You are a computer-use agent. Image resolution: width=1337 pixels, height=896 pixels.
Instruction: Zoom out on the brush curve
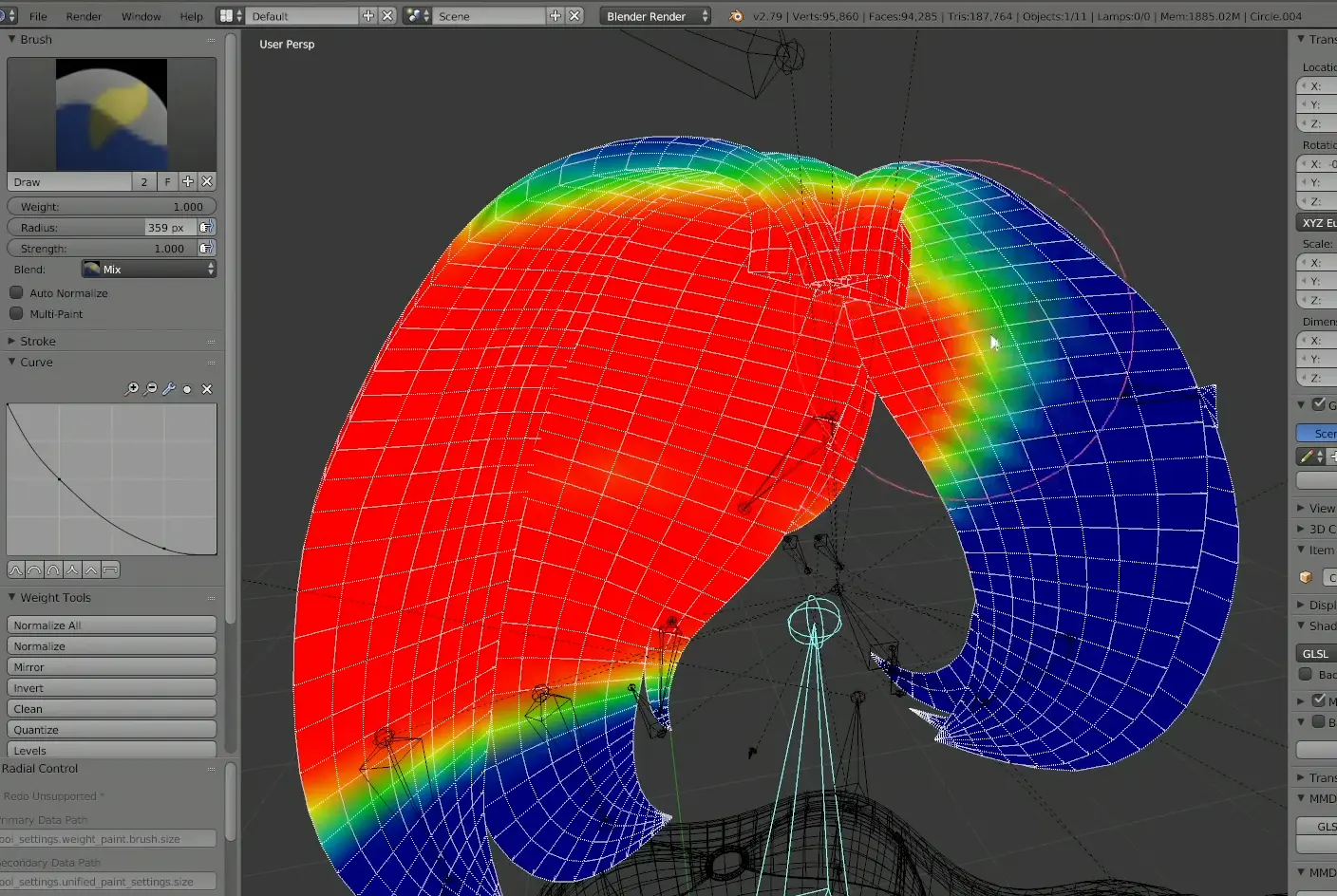pyautogui.click(x=150, y=389)
